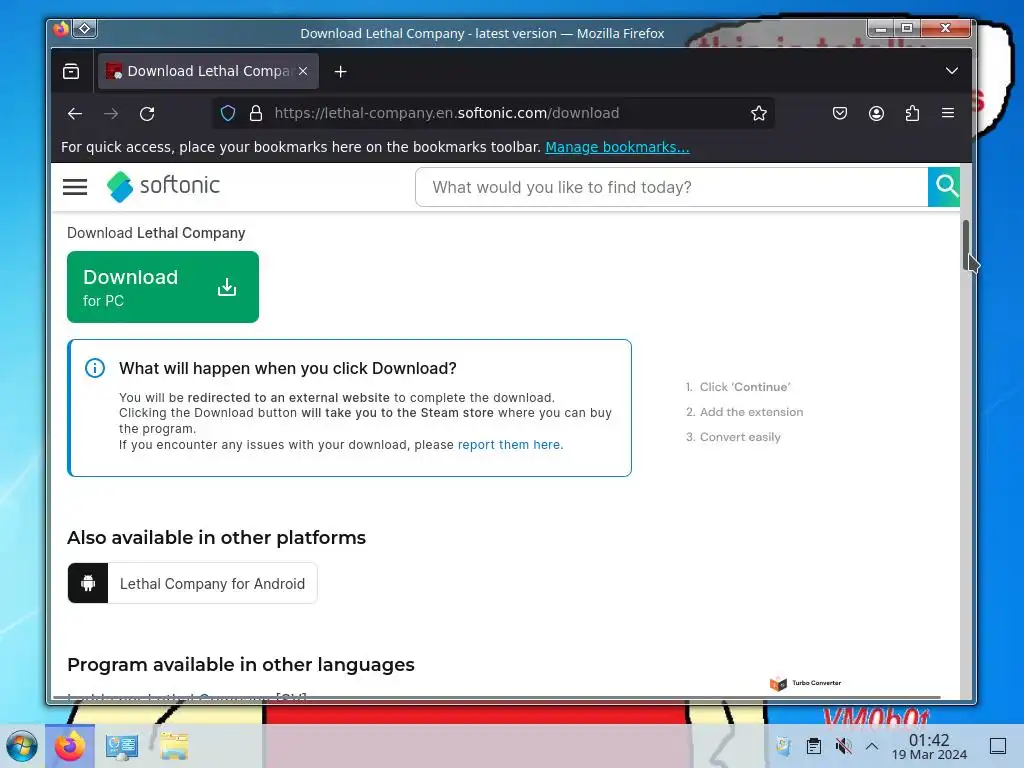Open the Firefox View recent browsing icon
This screenshot has width=1024, height=768.
[71, 71]
